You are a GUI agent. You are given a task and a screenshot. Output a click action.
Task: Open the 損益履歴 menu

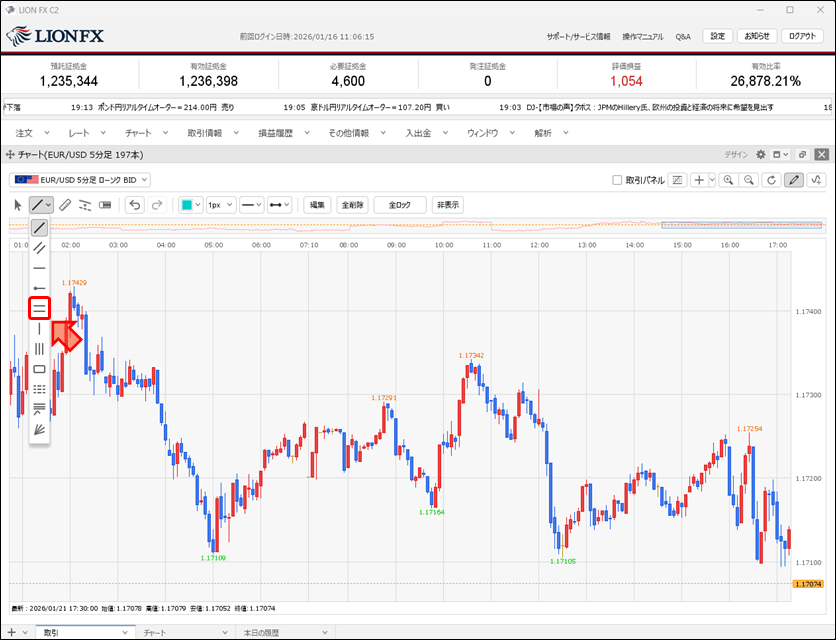(281, 132)
